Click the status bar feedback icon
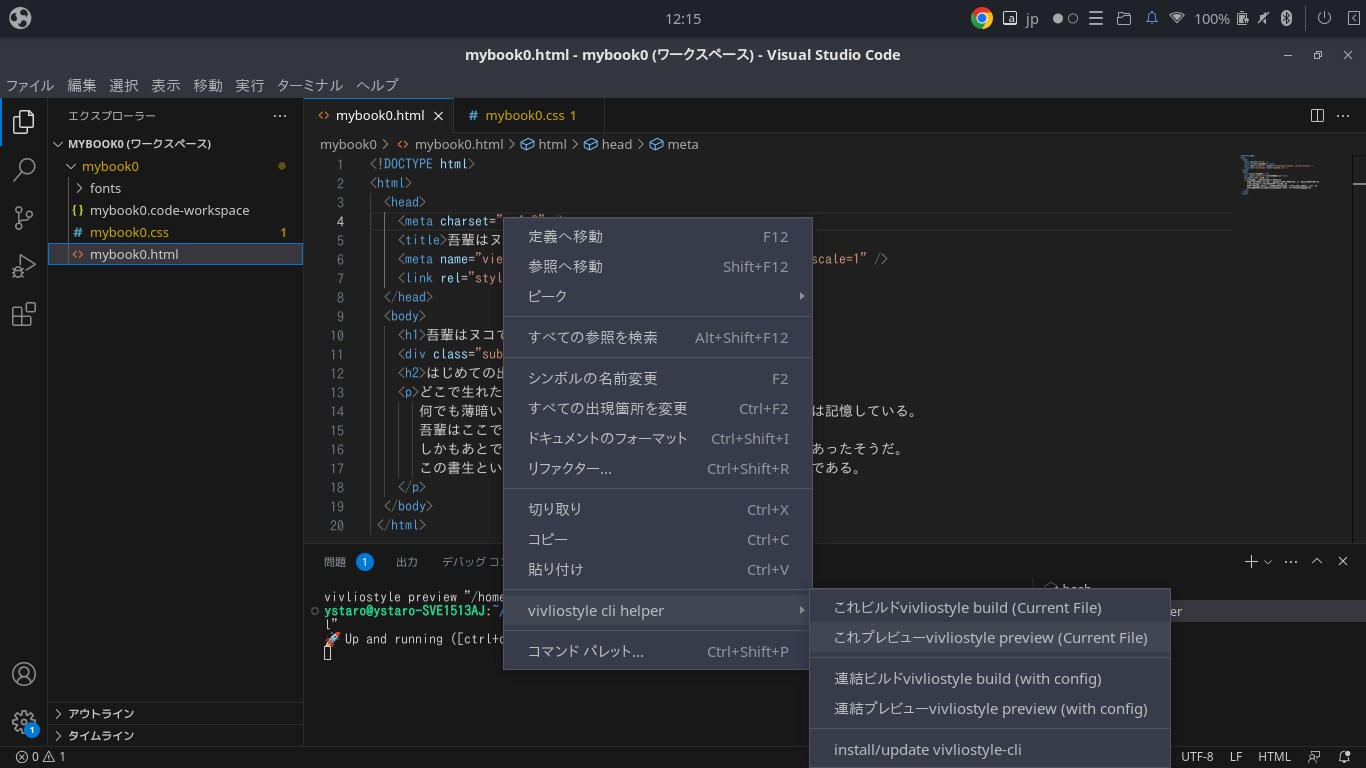1366x768 pixels. (x=1315, y=757)
